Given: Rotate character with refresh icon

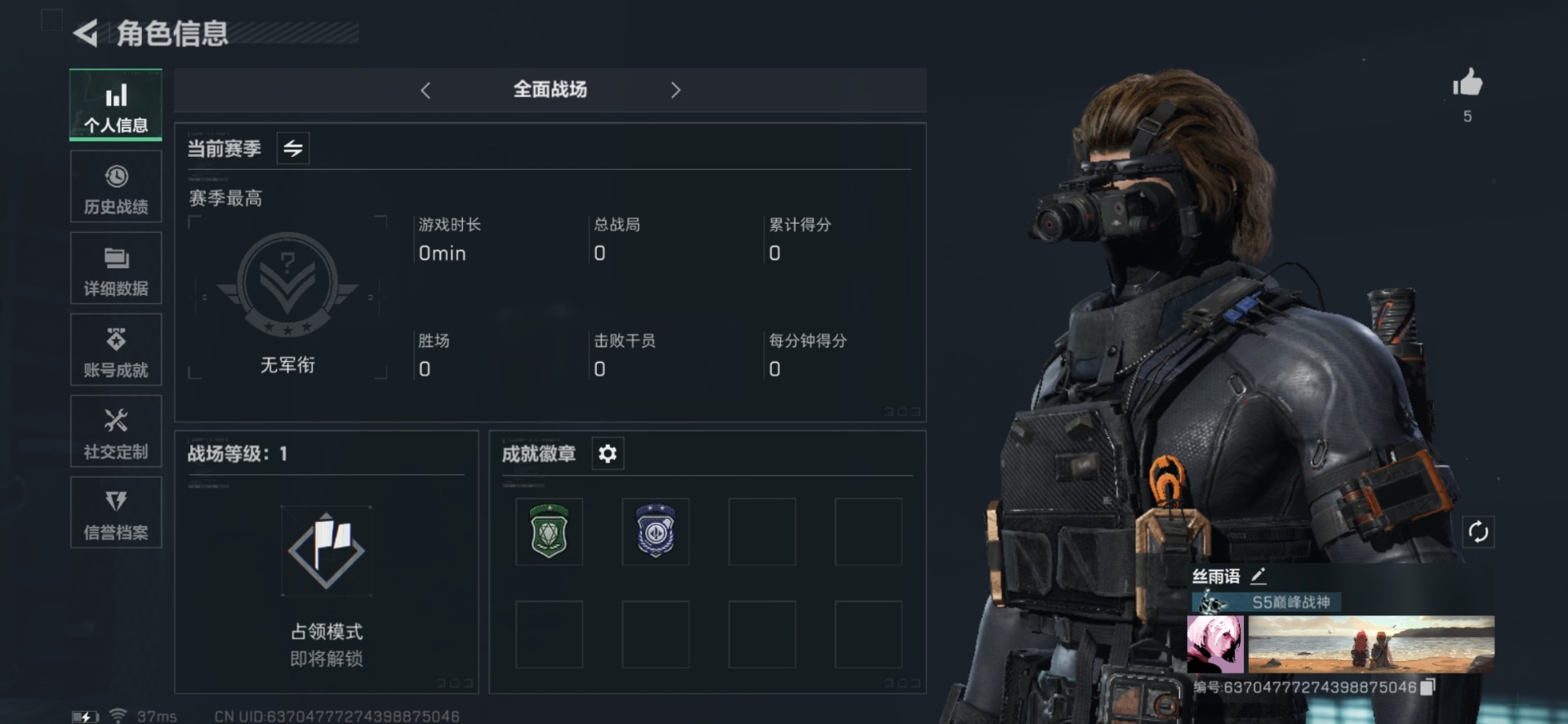Looking at the screenshot, I should coord(1478,532).
